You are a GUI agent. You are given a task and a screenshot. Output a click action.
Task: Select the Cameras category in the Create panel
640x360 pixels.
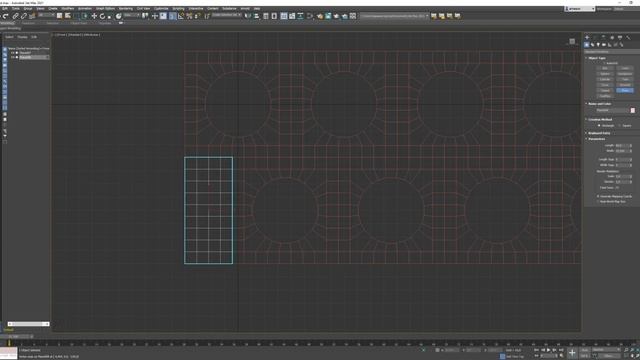pyautogui.click(x=604, y=44)
